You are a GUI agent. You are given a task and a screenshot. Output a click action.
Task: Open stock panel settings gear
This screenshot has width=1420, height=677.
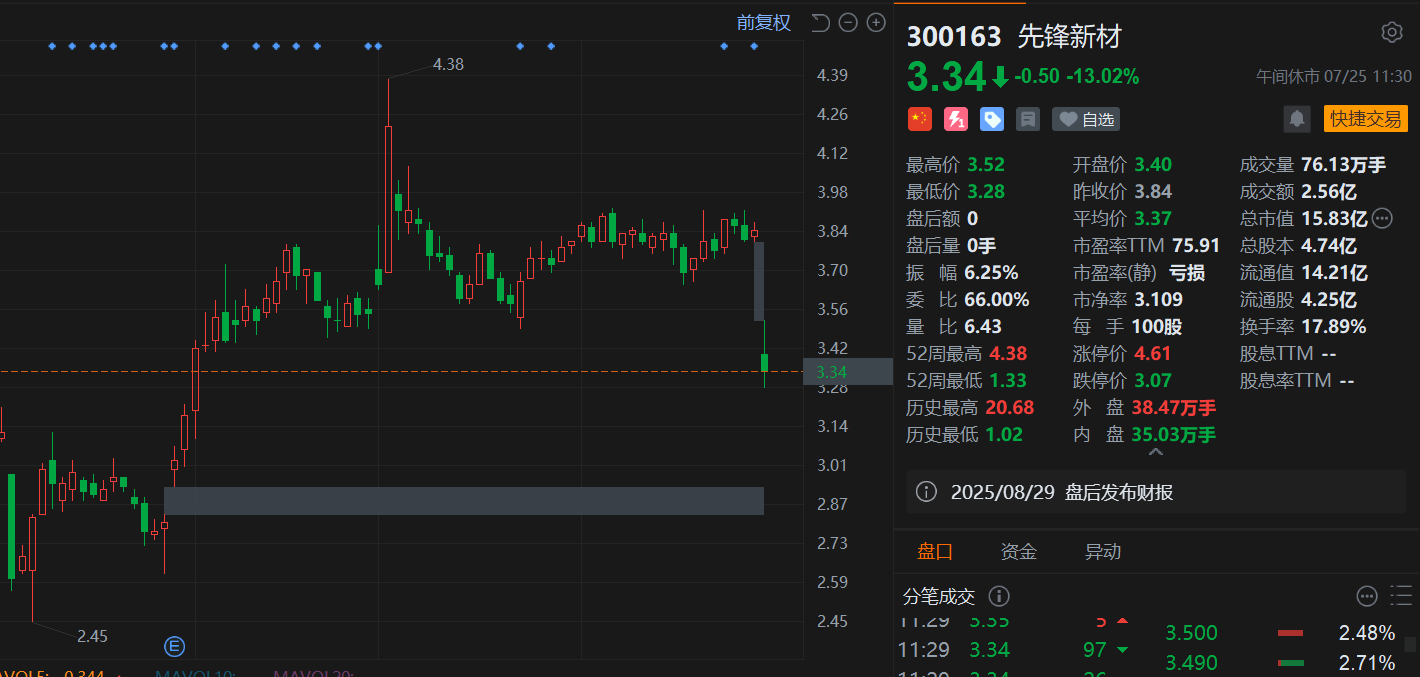(x=1391, y=33)
